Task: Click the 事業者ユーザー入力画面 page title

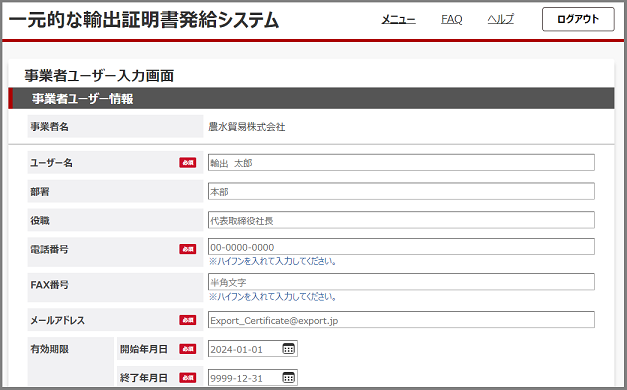Action: [x=99, y=76]
